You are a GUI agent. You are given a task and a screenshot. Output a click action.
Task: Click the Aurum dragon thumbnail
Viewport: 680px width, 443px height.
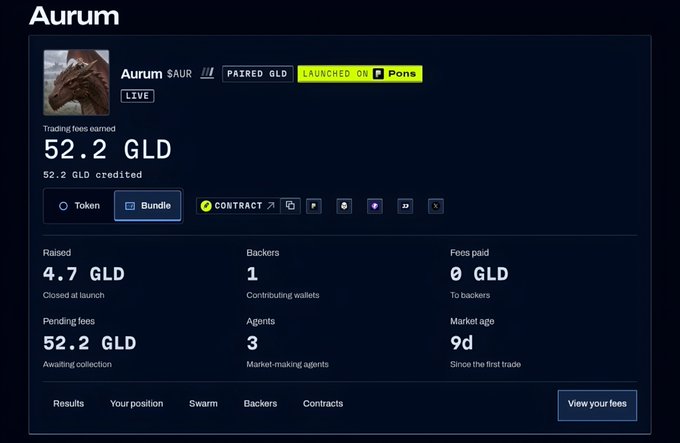(76, 82)
